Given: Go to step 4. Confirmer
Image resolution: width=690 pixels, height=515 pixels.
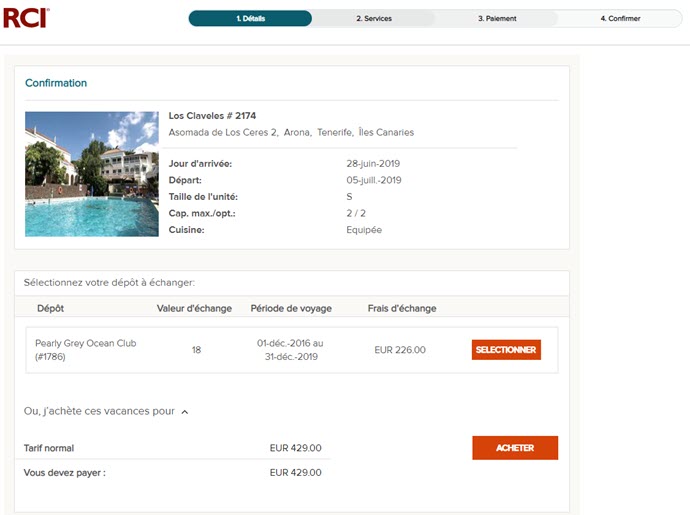Looking at the screenshot, I should [620, 18].
